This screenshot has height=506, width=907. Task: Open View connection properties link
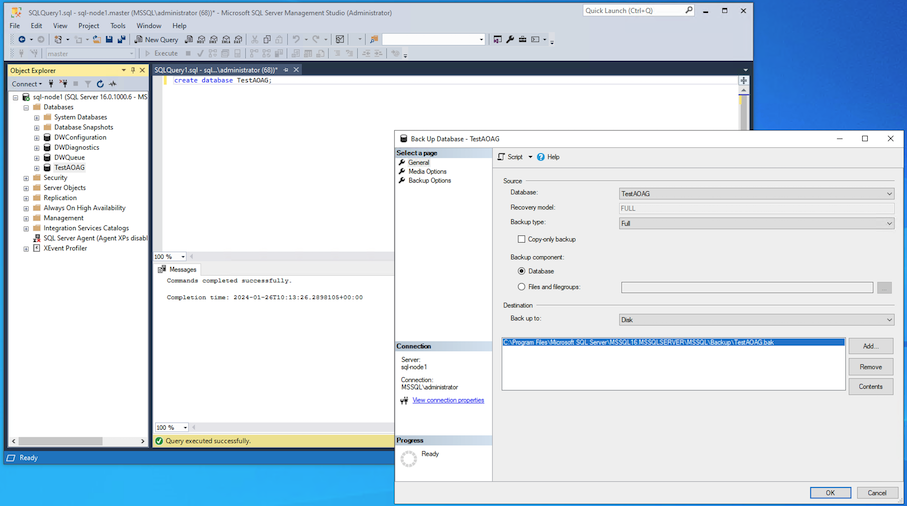pyautogui.click(x=448, y=400)
